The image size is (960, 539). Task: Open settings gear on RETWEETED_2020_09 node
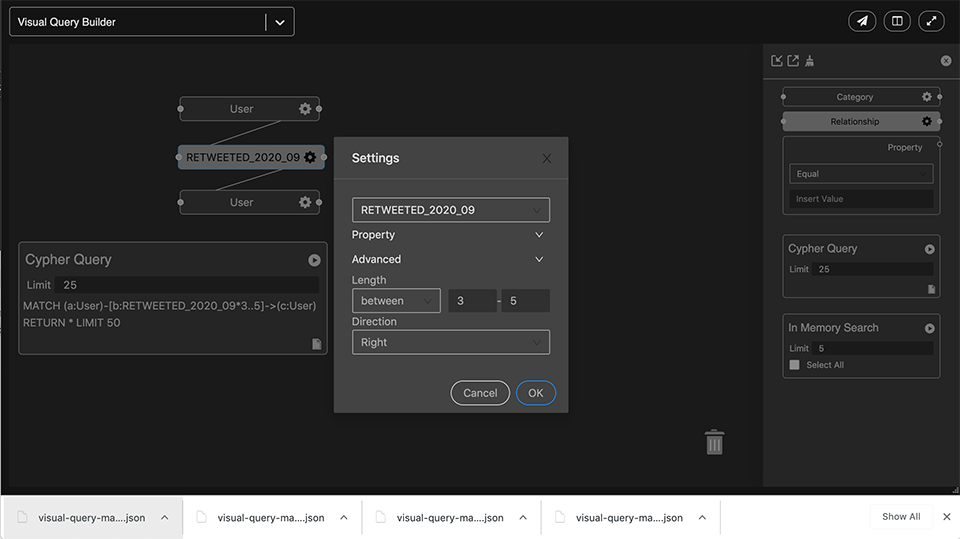[310, 157]
